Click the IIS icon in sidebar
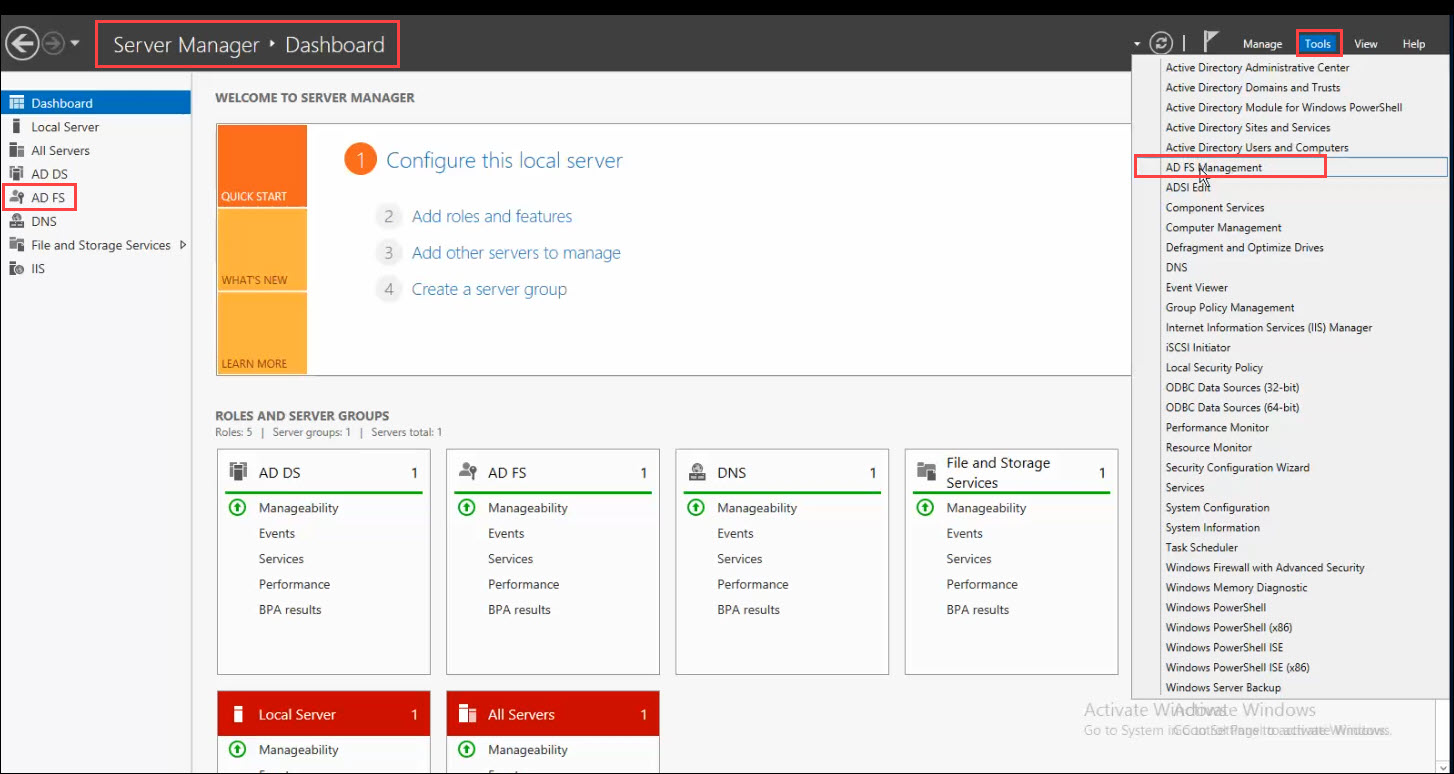This screenshot has height=774, width=1454. point(16,268)
